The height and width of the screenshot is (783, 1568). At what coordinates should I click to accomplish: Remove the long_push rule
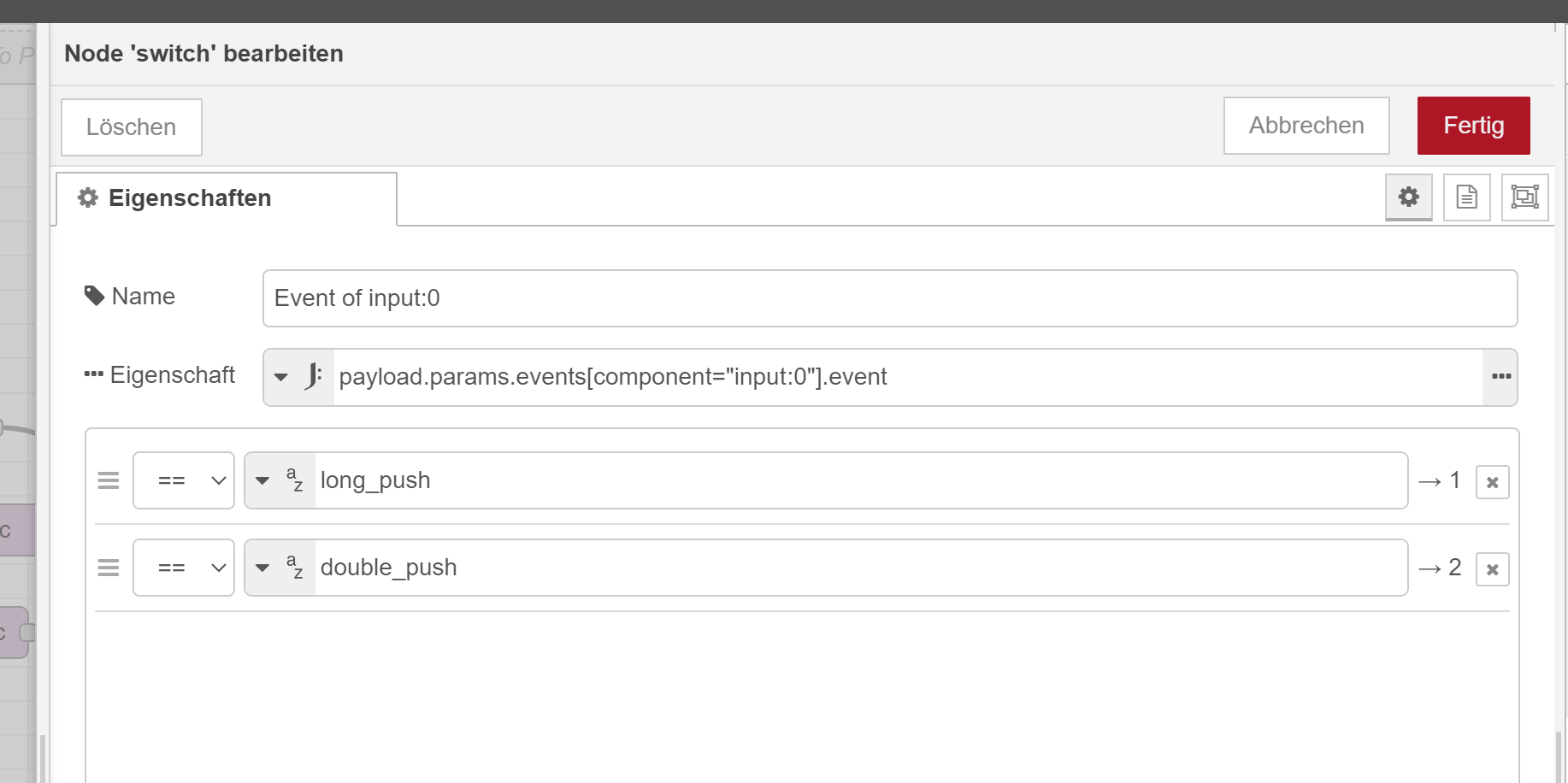coord(1492,482)
